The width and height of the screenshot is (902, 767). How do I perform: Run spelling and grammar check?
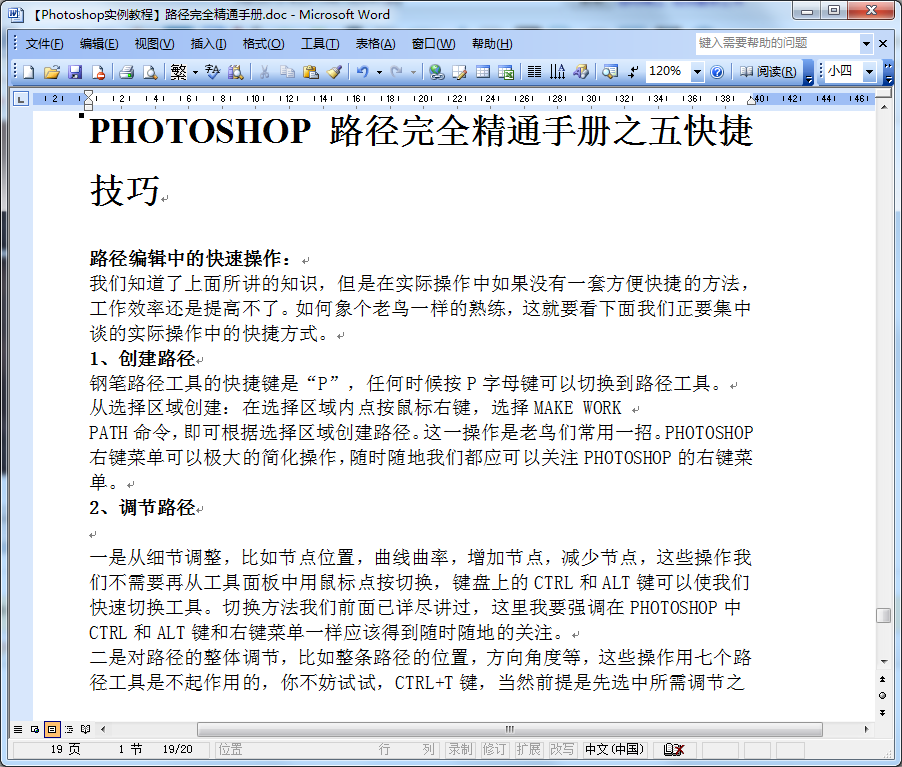(212, 72)
